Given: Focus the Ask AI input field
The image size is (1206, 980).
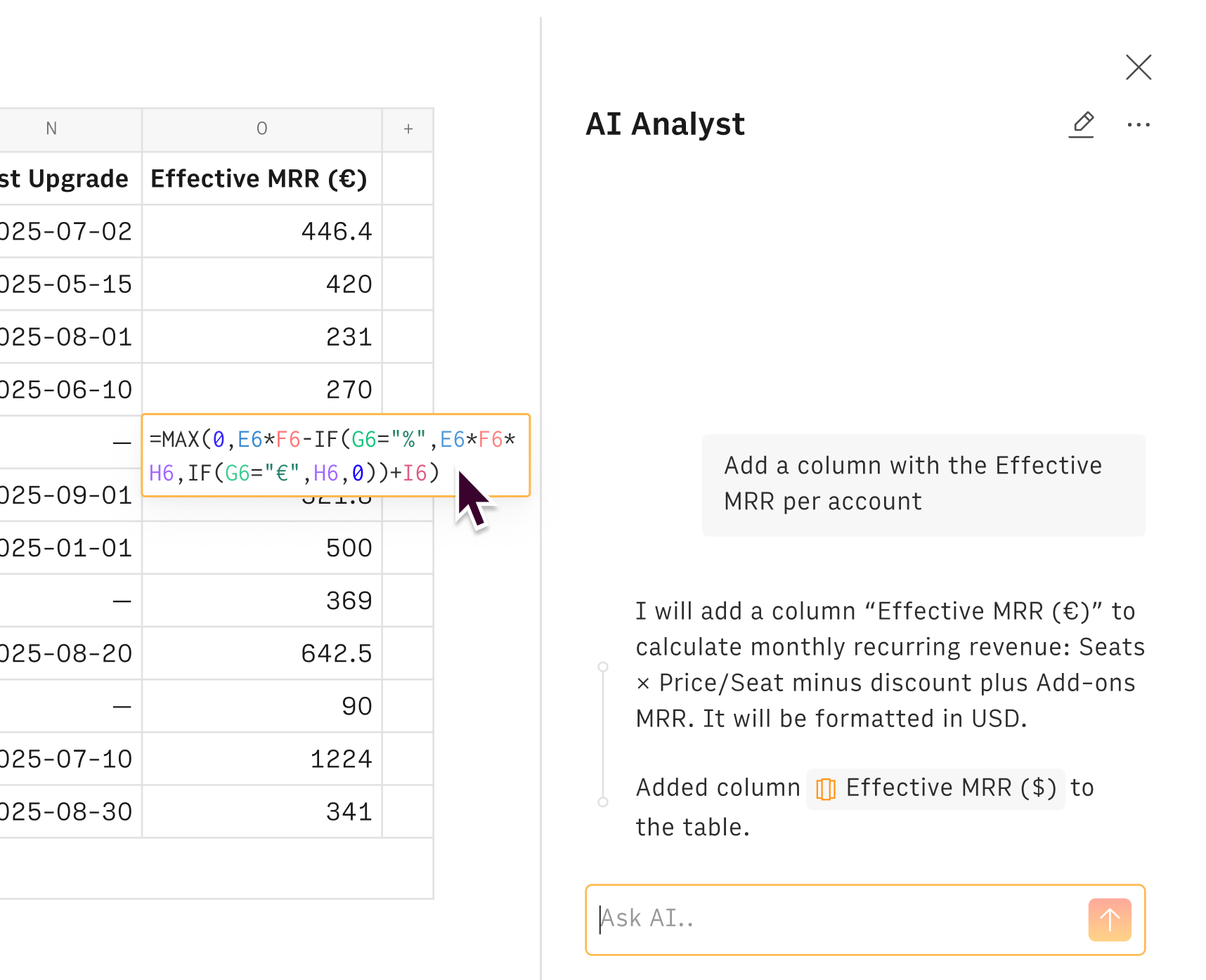Looking at the screenshot, I should [x=836, y=919].
